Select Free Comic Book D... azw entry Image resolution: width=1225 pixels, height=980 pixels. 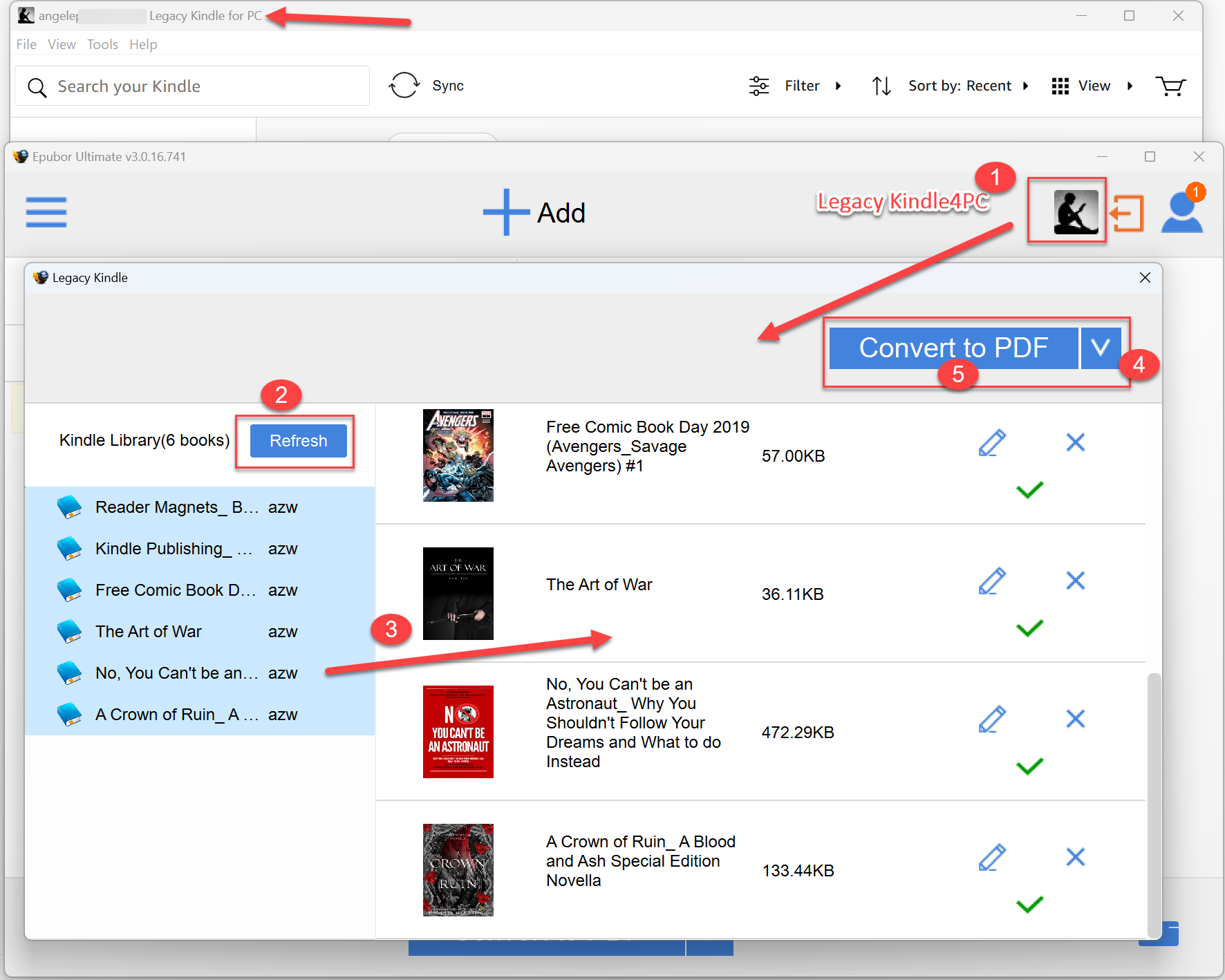pyautogui.click(x=200, y=590)
